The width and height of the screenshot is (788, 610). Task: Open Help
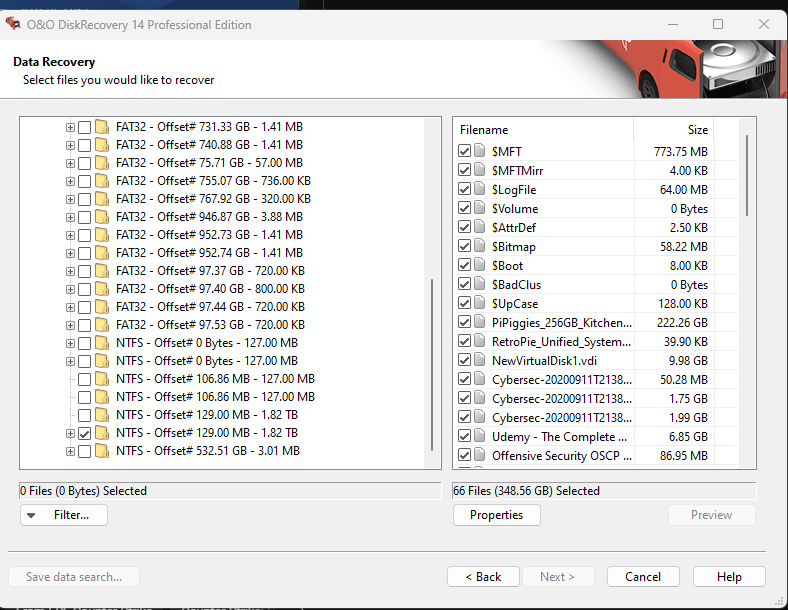coord(729,577)
